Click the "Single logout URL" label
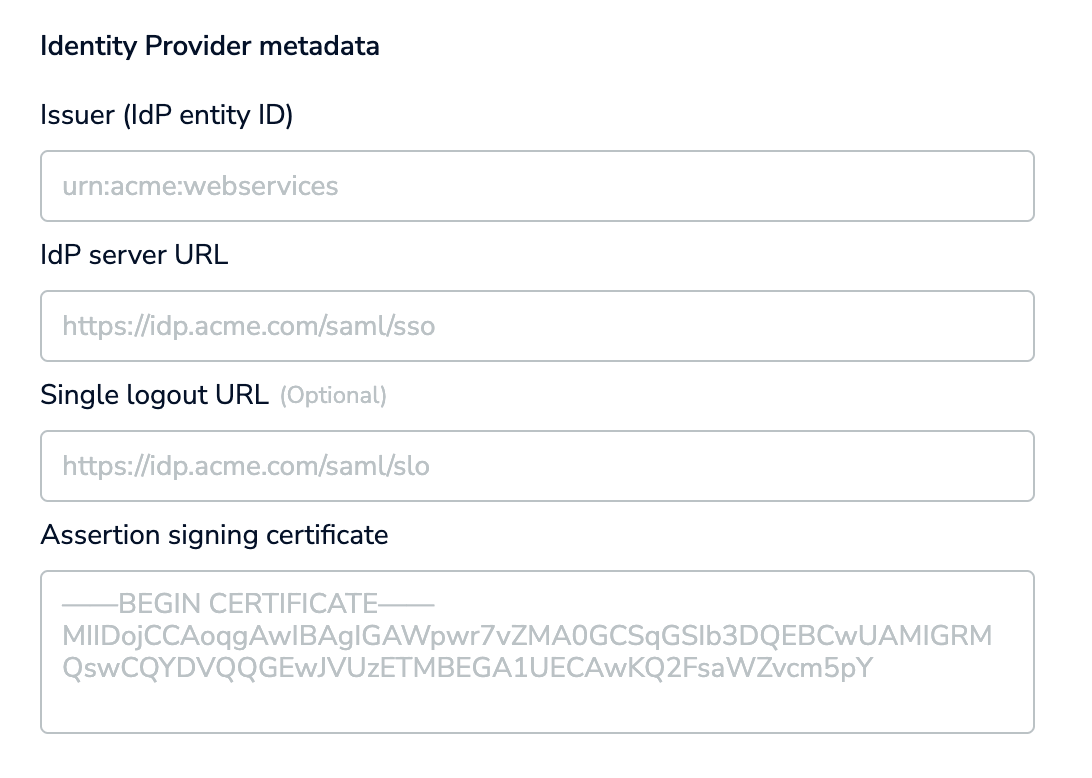Image resolution: width=1092 pixels, height=778 pixels. point(154,395)
